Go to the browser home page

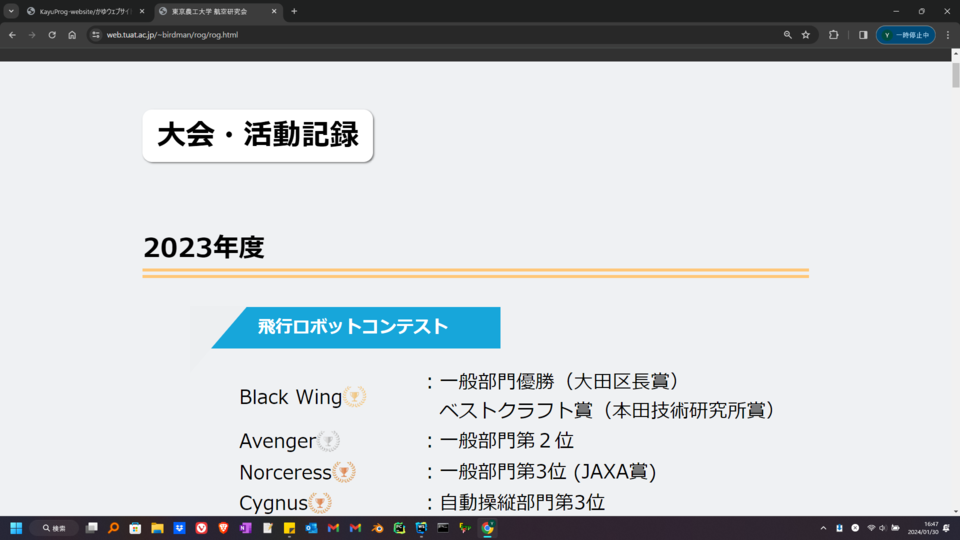(72, 35)
